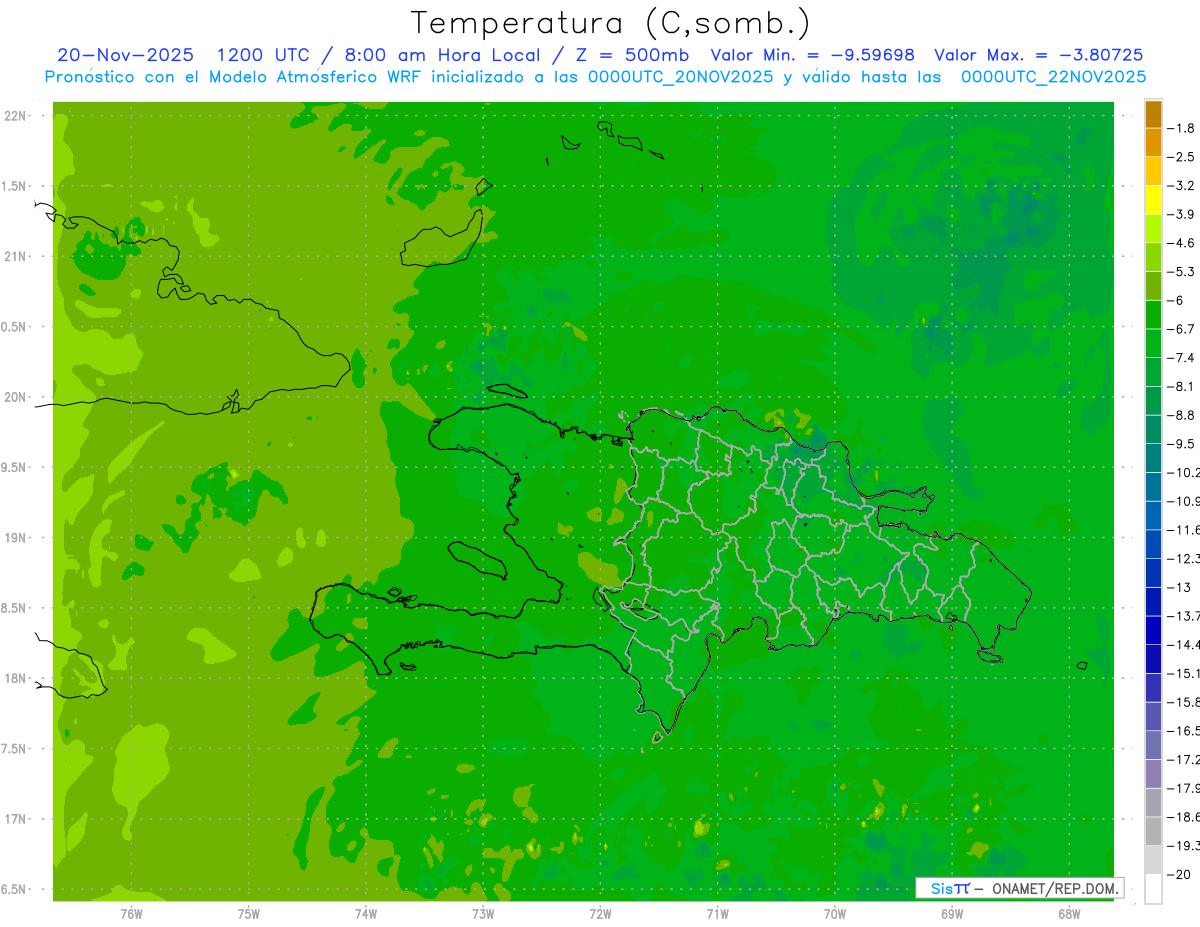1200x927 pixels.
Task: Click the 73W longitude axis label
Action: coord(483,914)
